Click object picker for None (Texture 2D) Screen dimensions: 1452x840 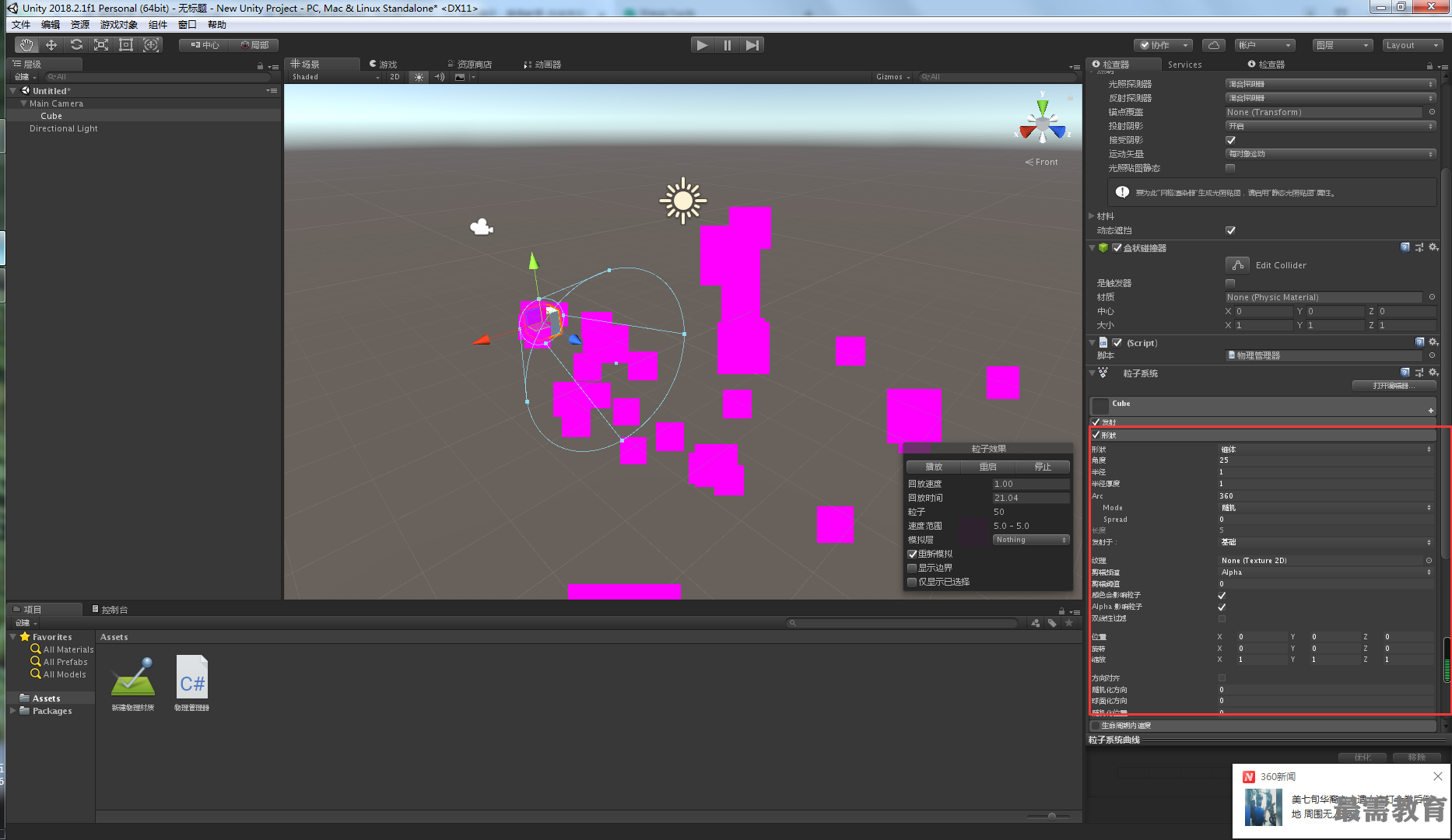(x=1429, y=560)
